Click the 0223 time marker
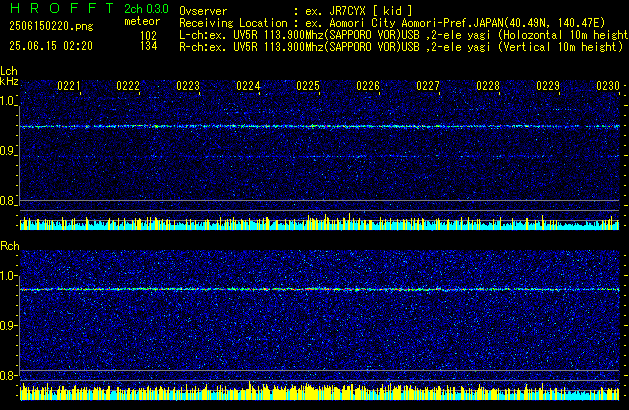Image resolution: width=629 pixels, height=410 pixels. [188, 86]
